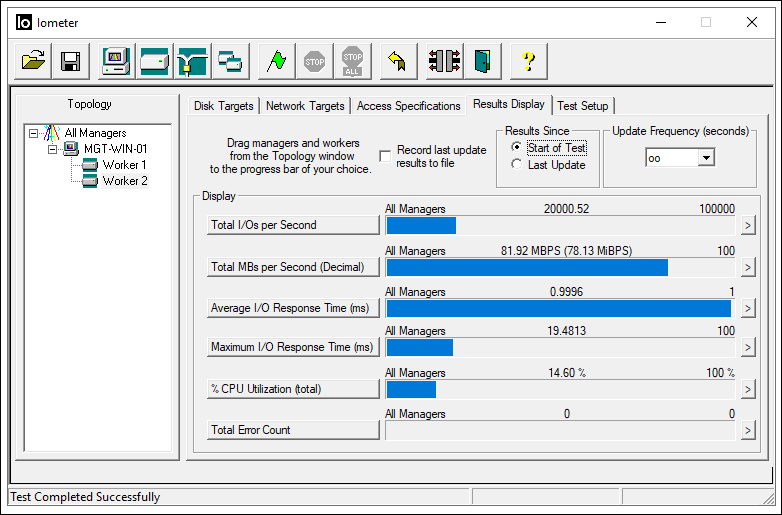Start a new disk worker from toolbar
782x515 pixels.
click(154, 62)
